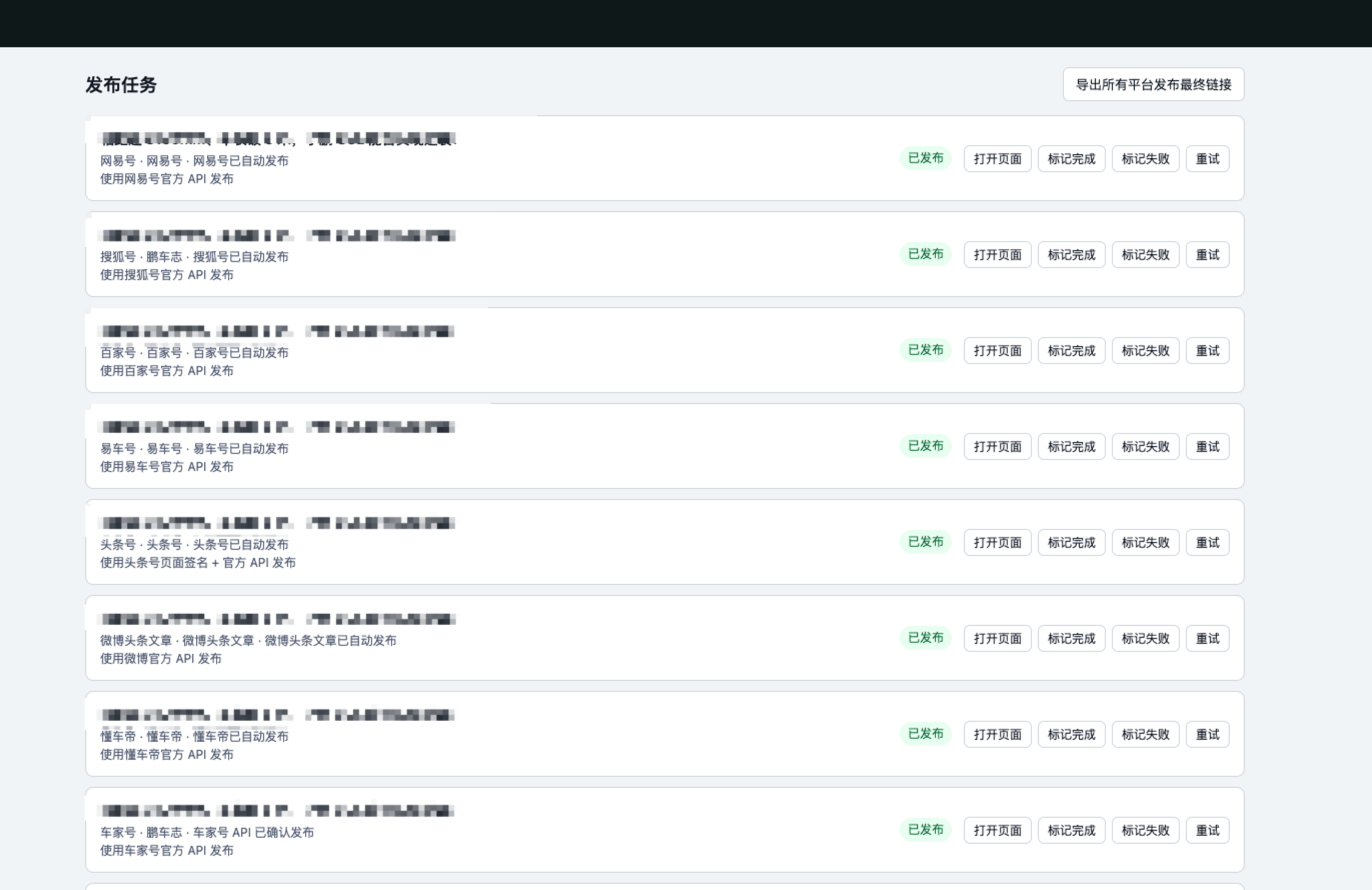Viewport: 1372px width, 890px height.
Task: Mark the 微博头条文章 task as complete
Action: pyautogui.click(x=1071, y=639)
